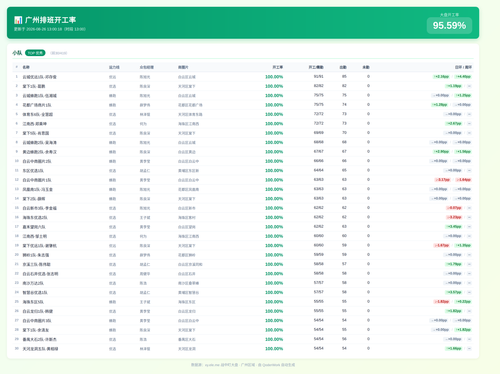Click the update timestamp under the title
Screen dimensions: 500x374
(x=50, y=29)
